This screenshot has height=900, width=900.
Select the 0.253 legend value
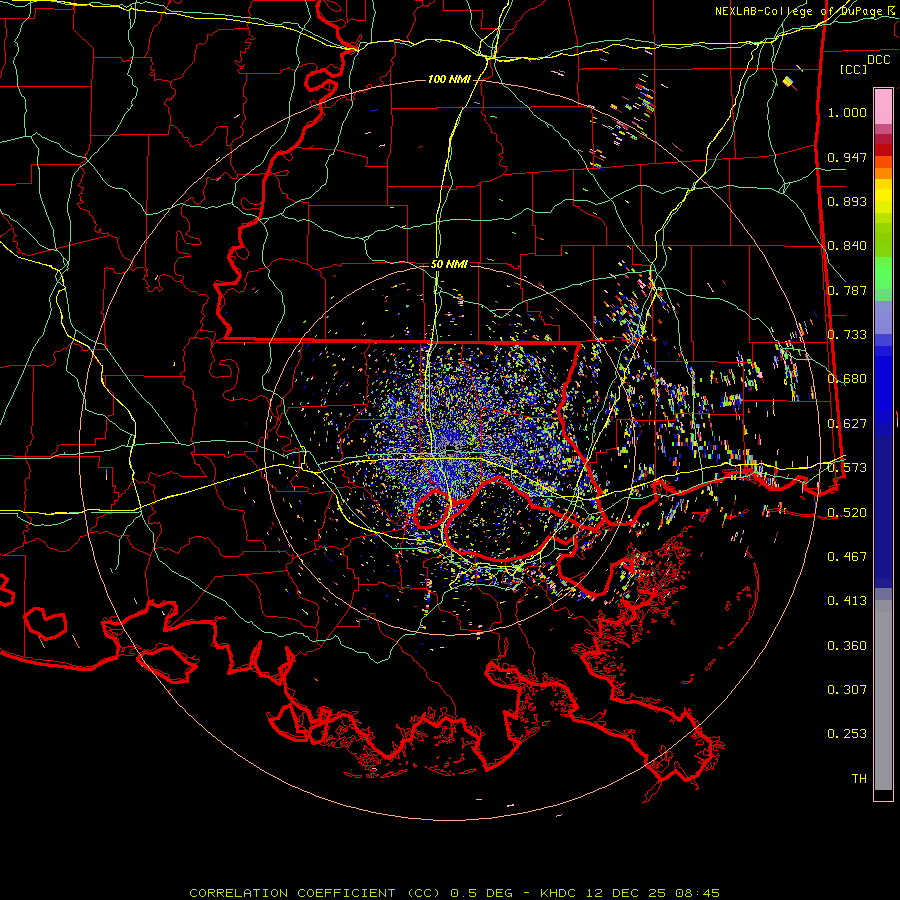pos(847,734)
